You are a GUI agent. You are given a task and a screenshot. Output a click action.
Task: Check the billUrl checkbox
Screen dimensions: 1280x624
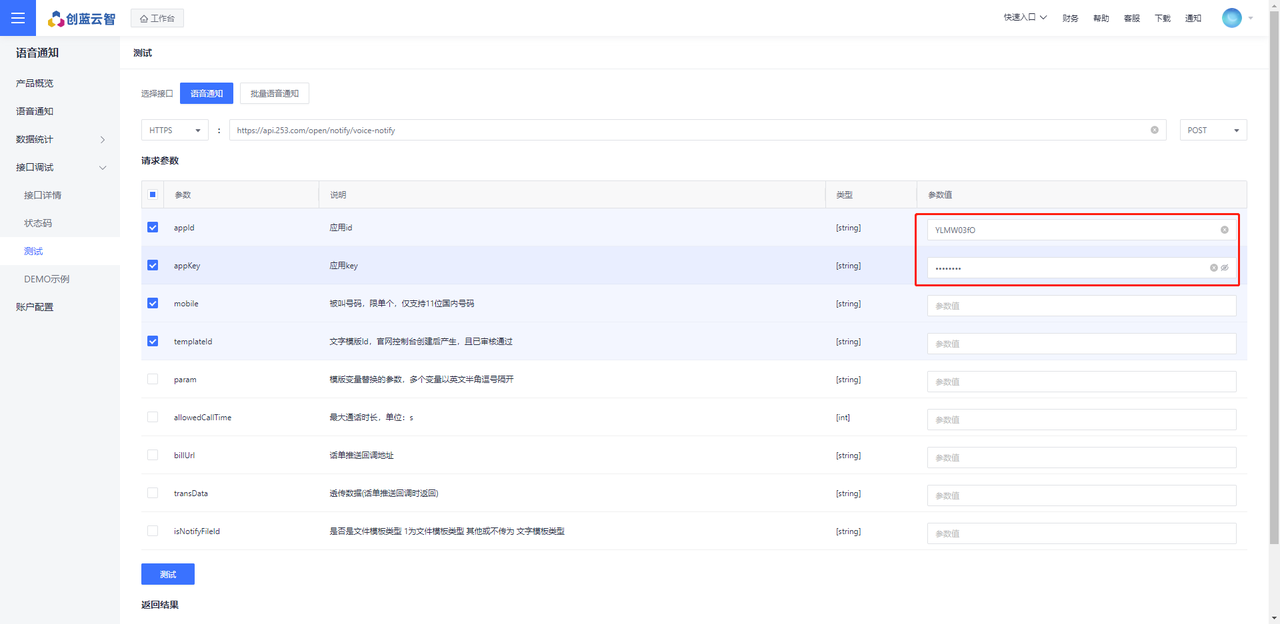[x=152, y=455]
